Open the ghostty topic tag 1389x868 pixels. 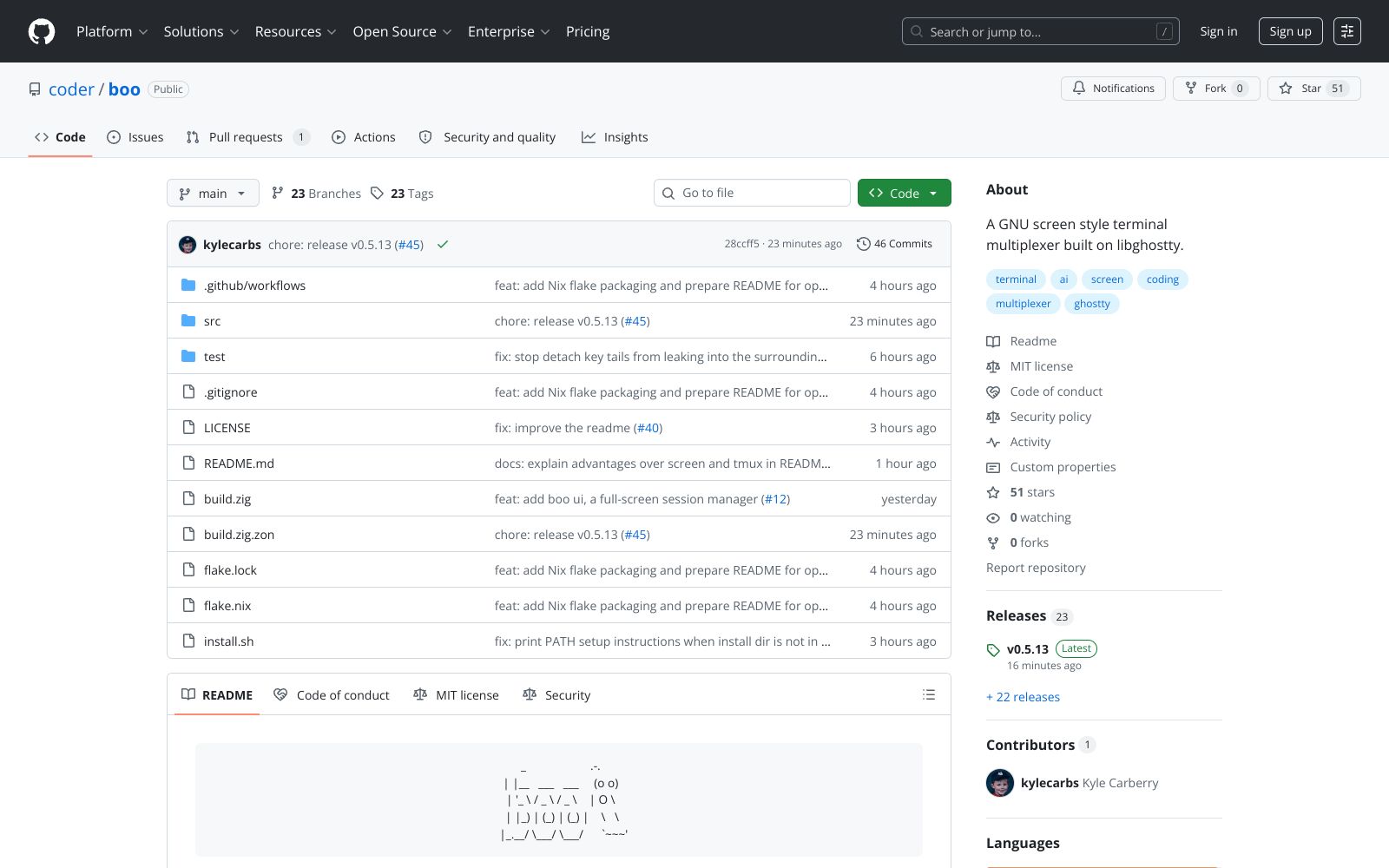click(1091, 303)
